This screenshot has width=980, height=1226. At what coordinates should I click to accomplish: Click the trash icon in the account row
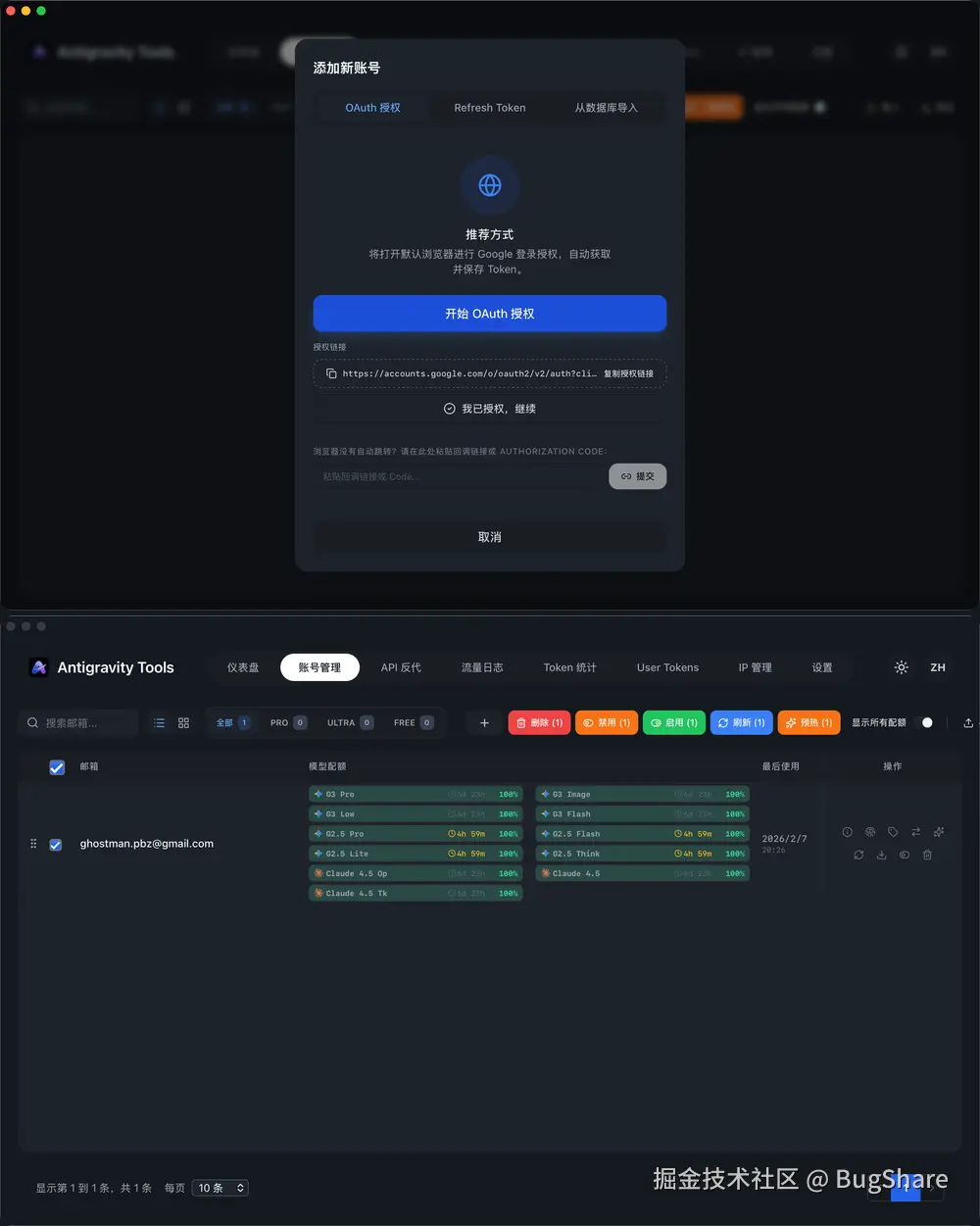pos(927,855)
